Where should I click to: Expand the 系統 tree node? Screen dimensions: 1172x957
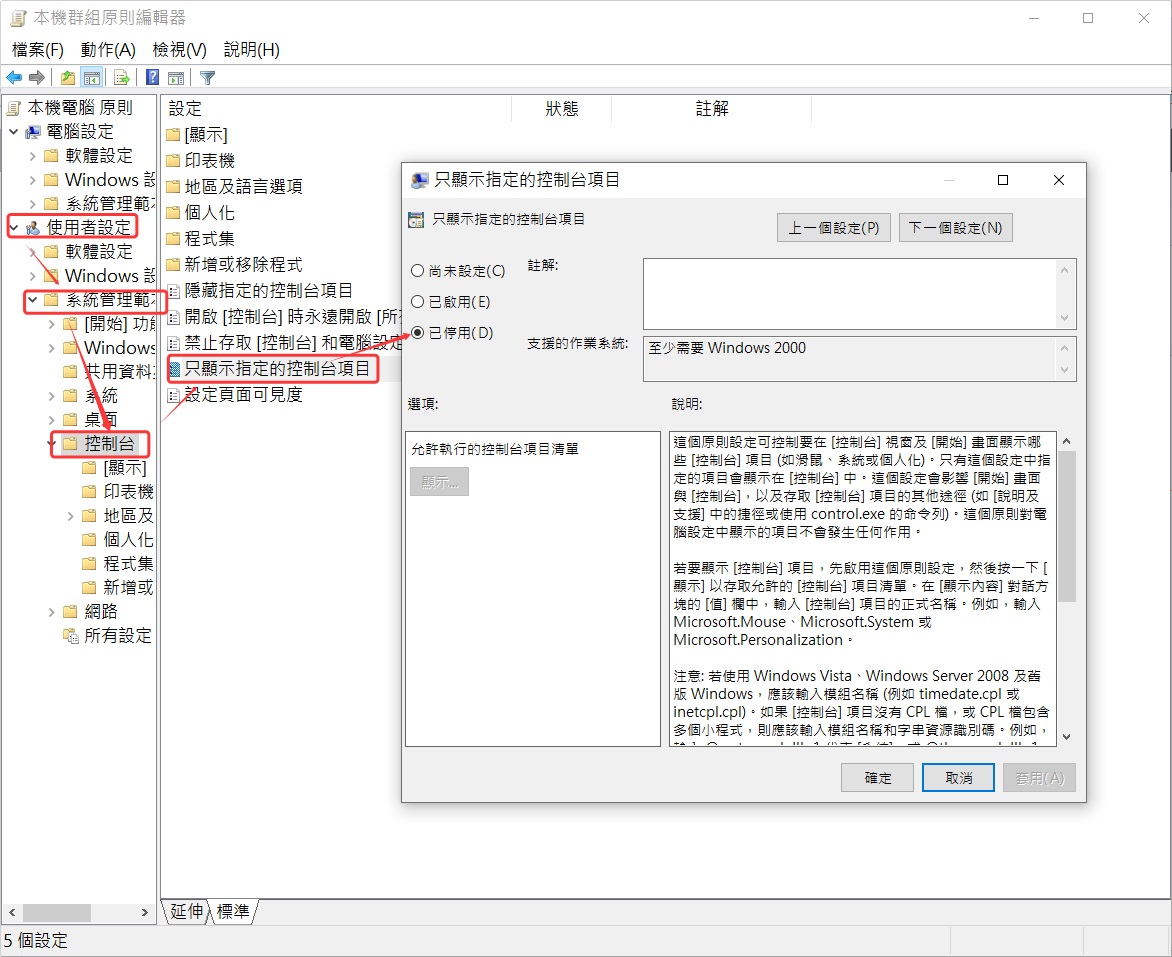(x=52, y=396)
